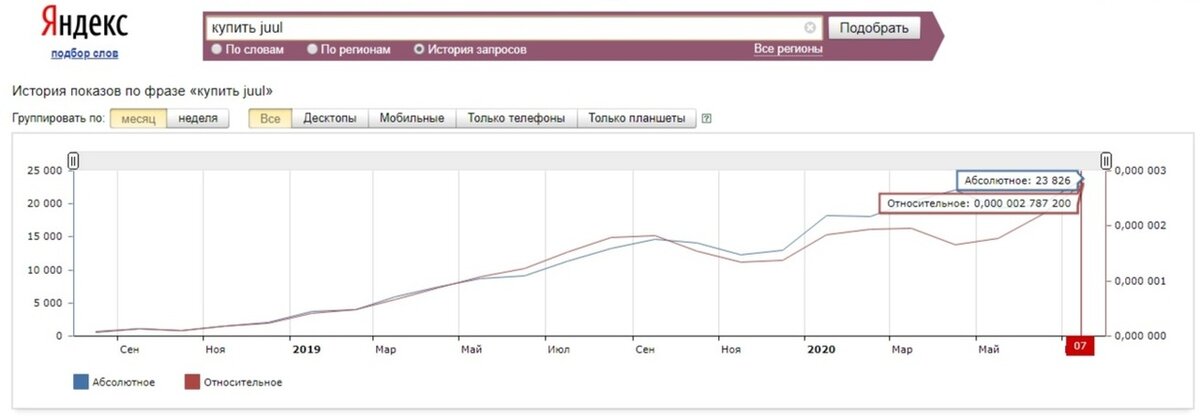Screen dimensions: 1200x420
Task: Click the red «07» timeline marker
Action: pyautogui.click(x=1081, y=346)
